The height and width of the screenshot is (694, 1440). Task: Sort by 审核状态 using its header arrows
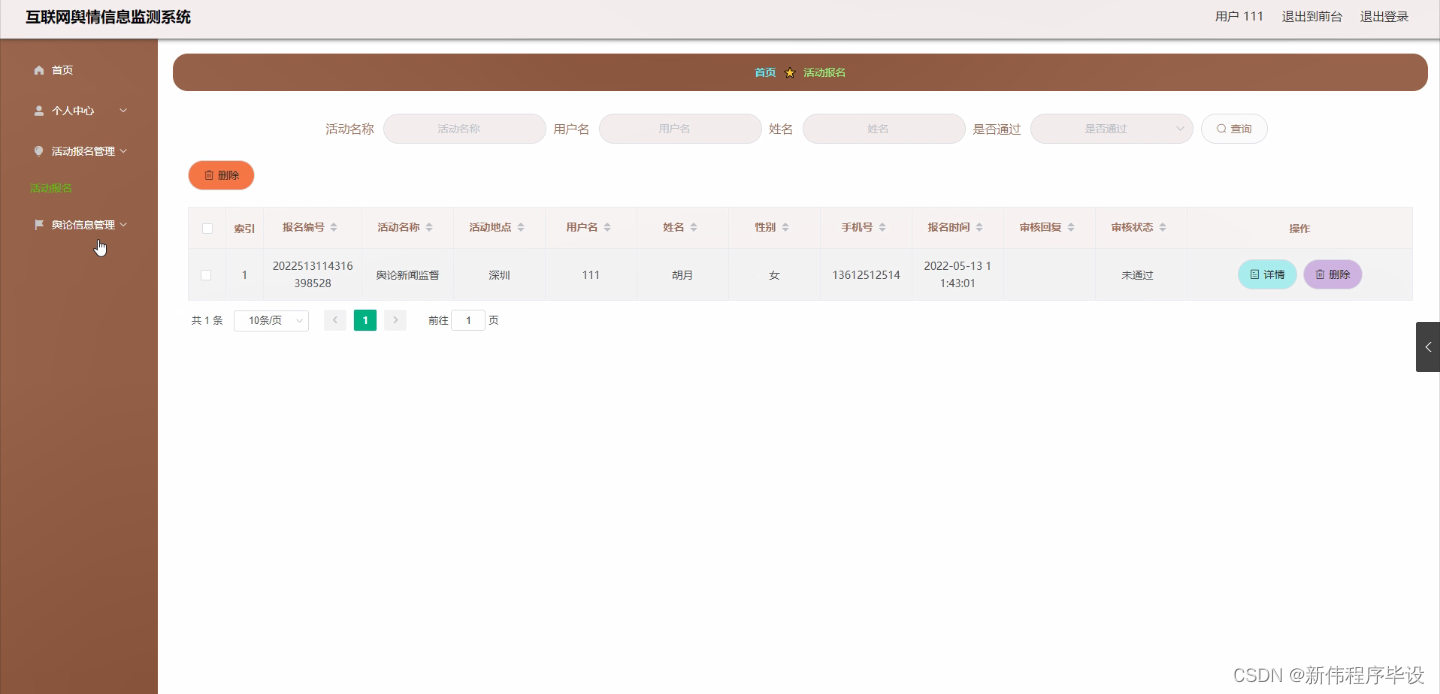(1163, 228)
